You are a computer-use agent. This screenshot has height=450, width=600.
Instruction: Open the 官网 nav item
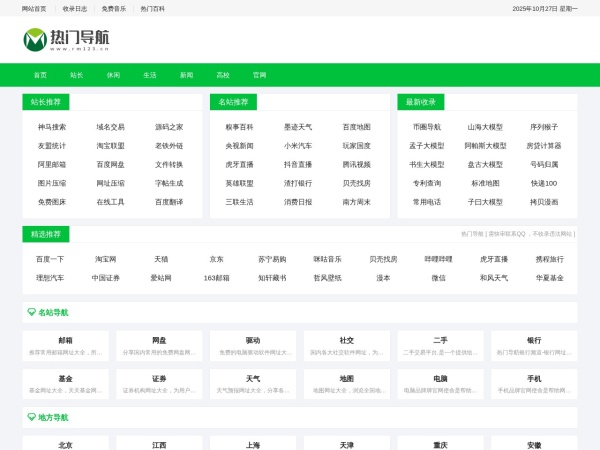point(259,75)
